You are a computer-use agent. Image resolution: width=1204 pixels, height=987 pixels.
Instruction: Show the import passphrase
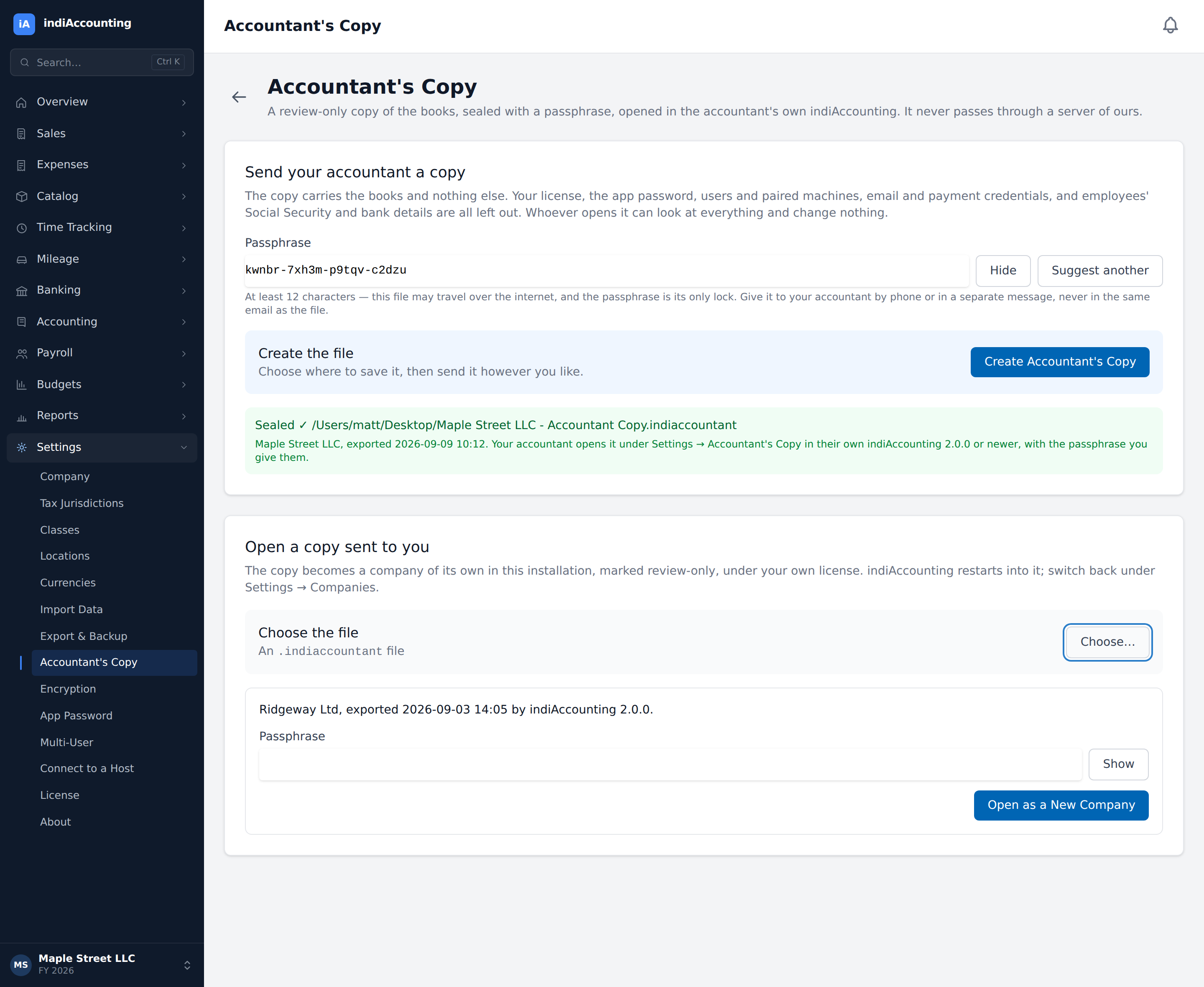click(x=1117, y=764)
